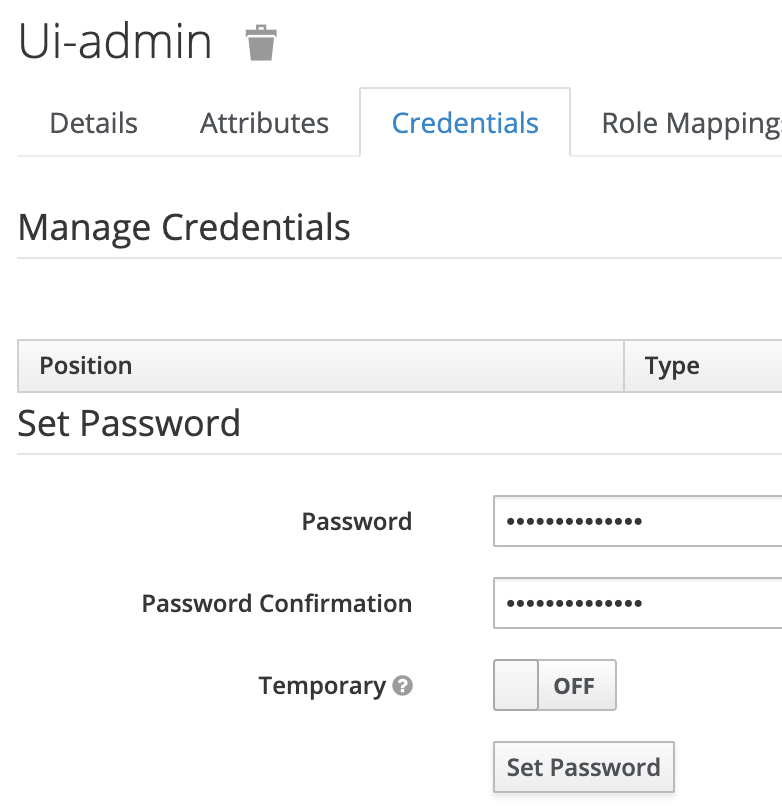Click the Password input field

click(x=630, y=521)
